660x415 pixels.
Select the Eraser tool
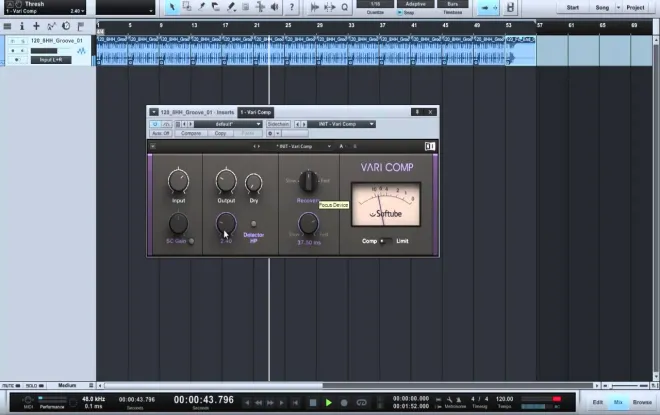[216, 7]
